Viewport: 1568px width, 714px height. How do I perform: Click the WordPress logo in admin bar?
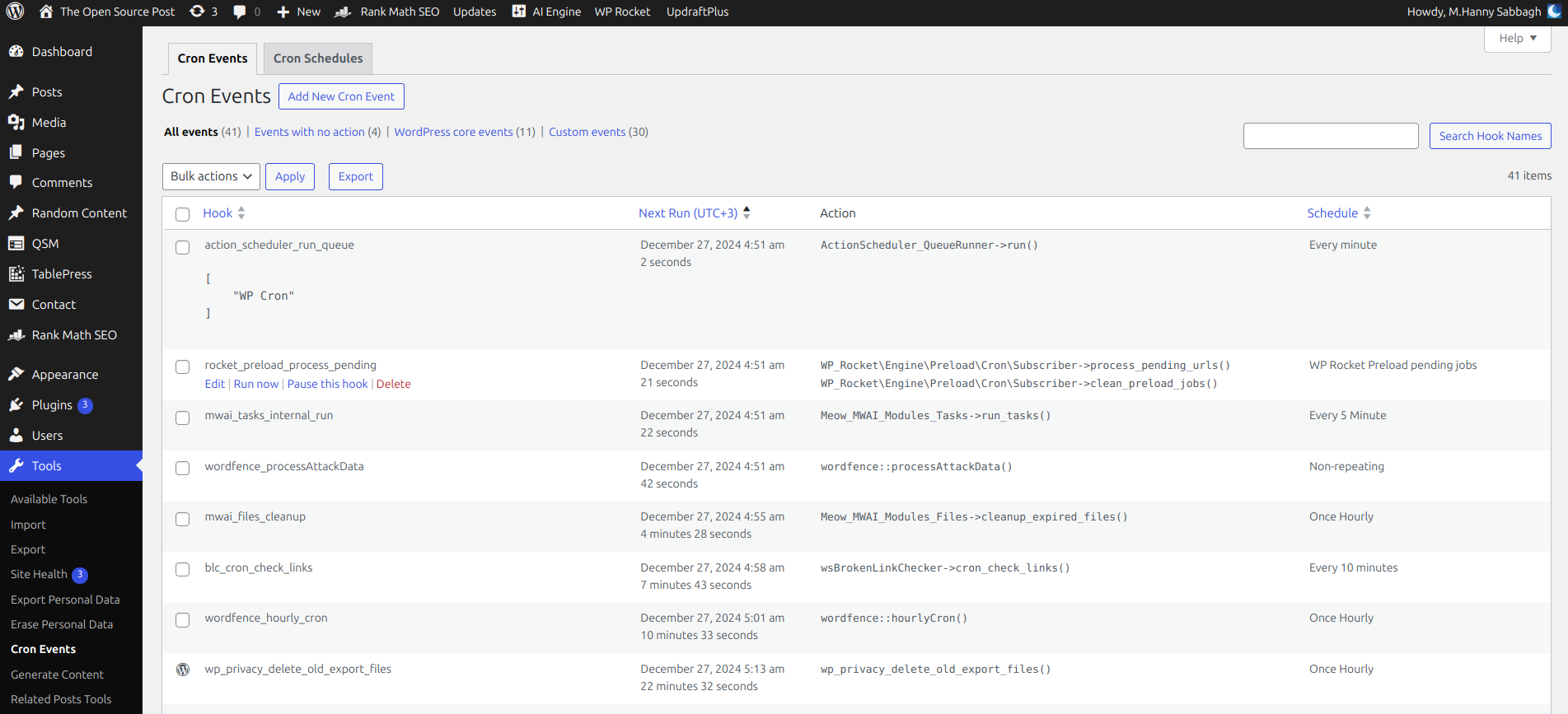pos(16,12)
